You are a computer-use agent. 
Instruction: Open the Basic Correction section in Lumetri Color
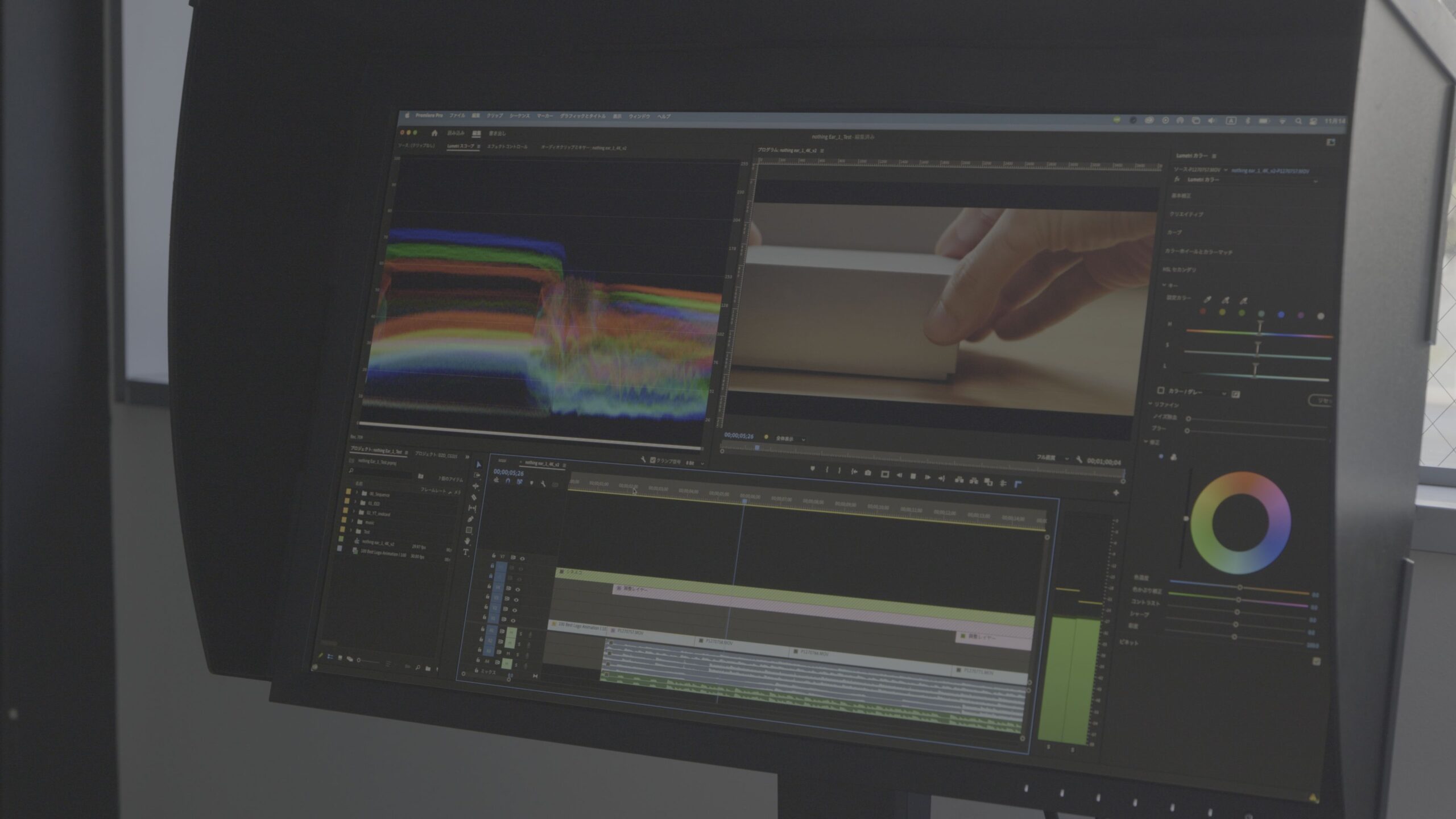[1181, 196]
